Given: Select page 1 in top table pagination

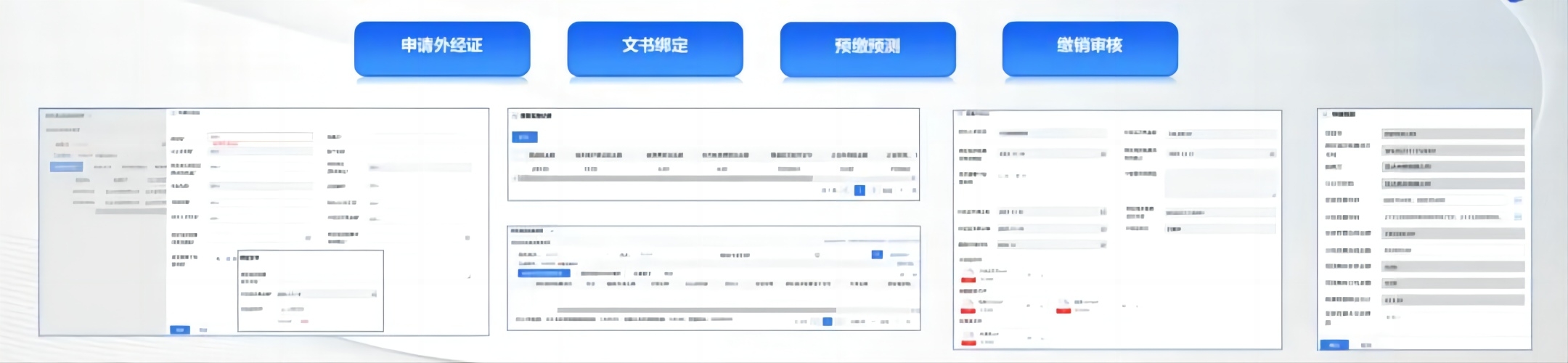Looking at the screenshot, I should pyautogui.click(x=859, y=190).
